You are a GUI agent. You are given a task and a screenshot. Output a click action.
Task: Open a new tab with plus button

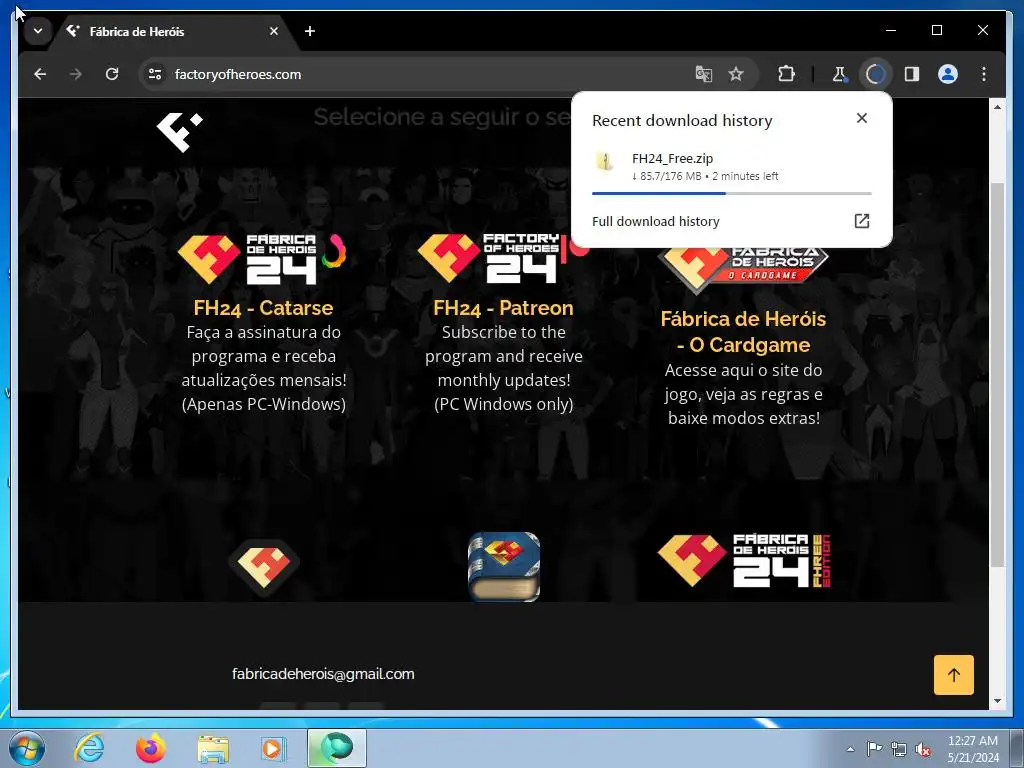310,31
